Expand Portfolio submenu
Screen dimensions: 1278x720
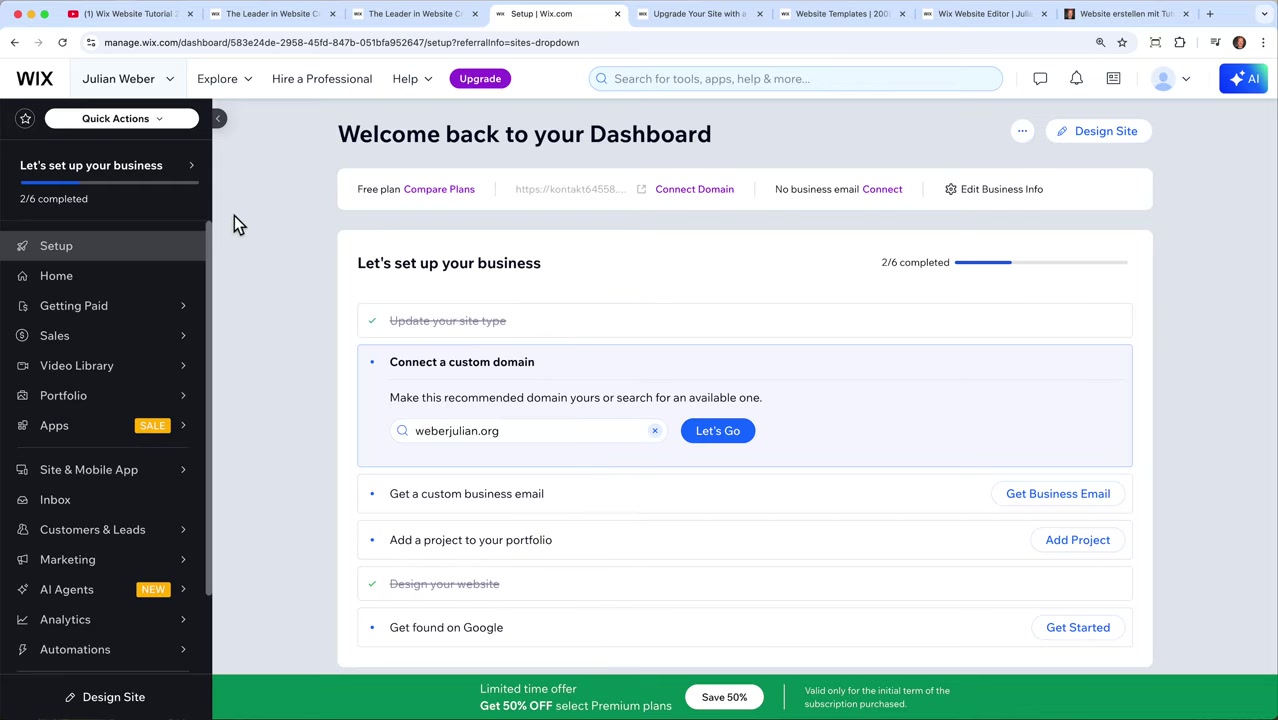tap(183, 396)
